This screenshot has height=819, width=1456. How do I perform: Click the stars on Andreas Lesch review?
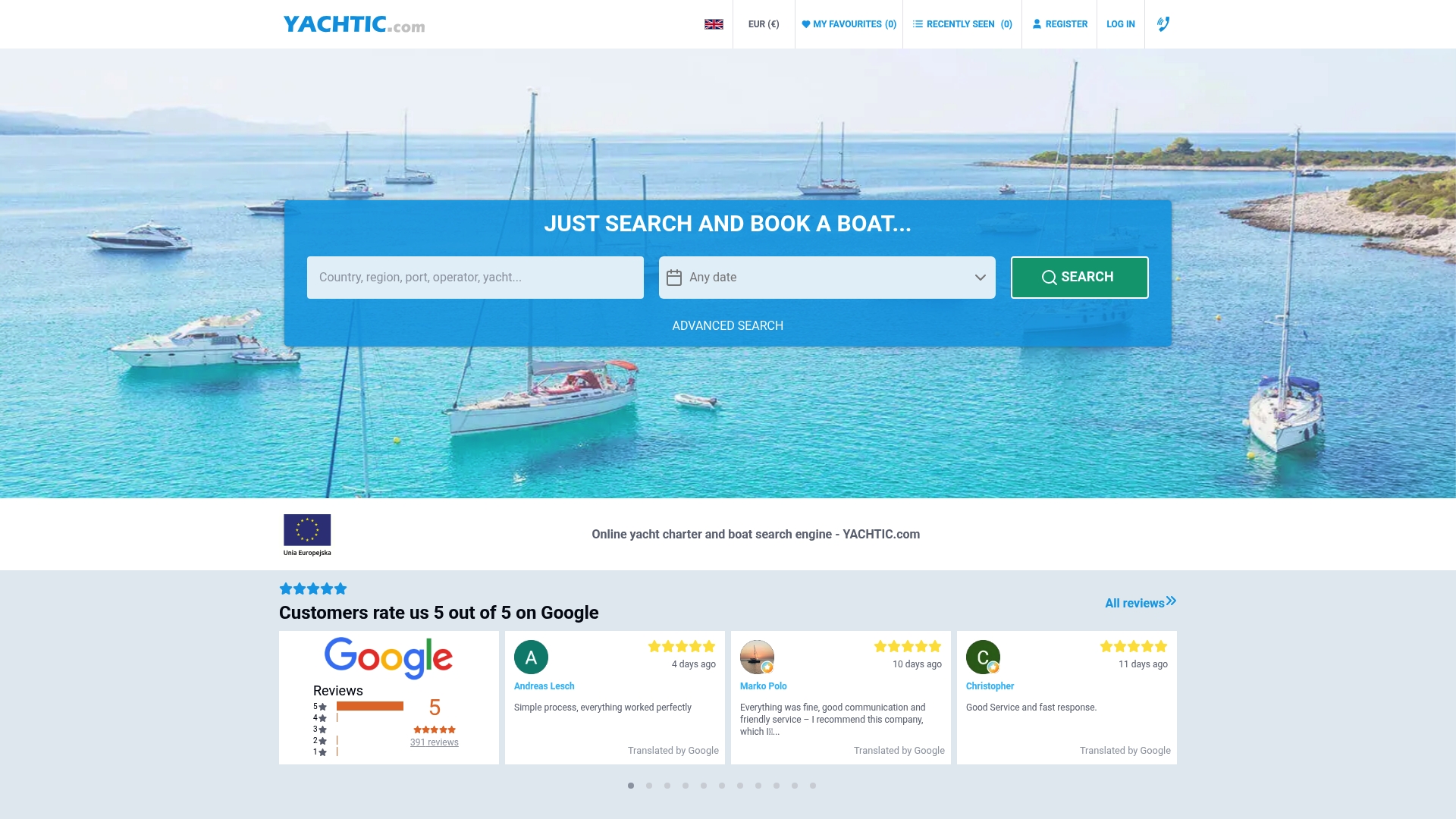682,646
